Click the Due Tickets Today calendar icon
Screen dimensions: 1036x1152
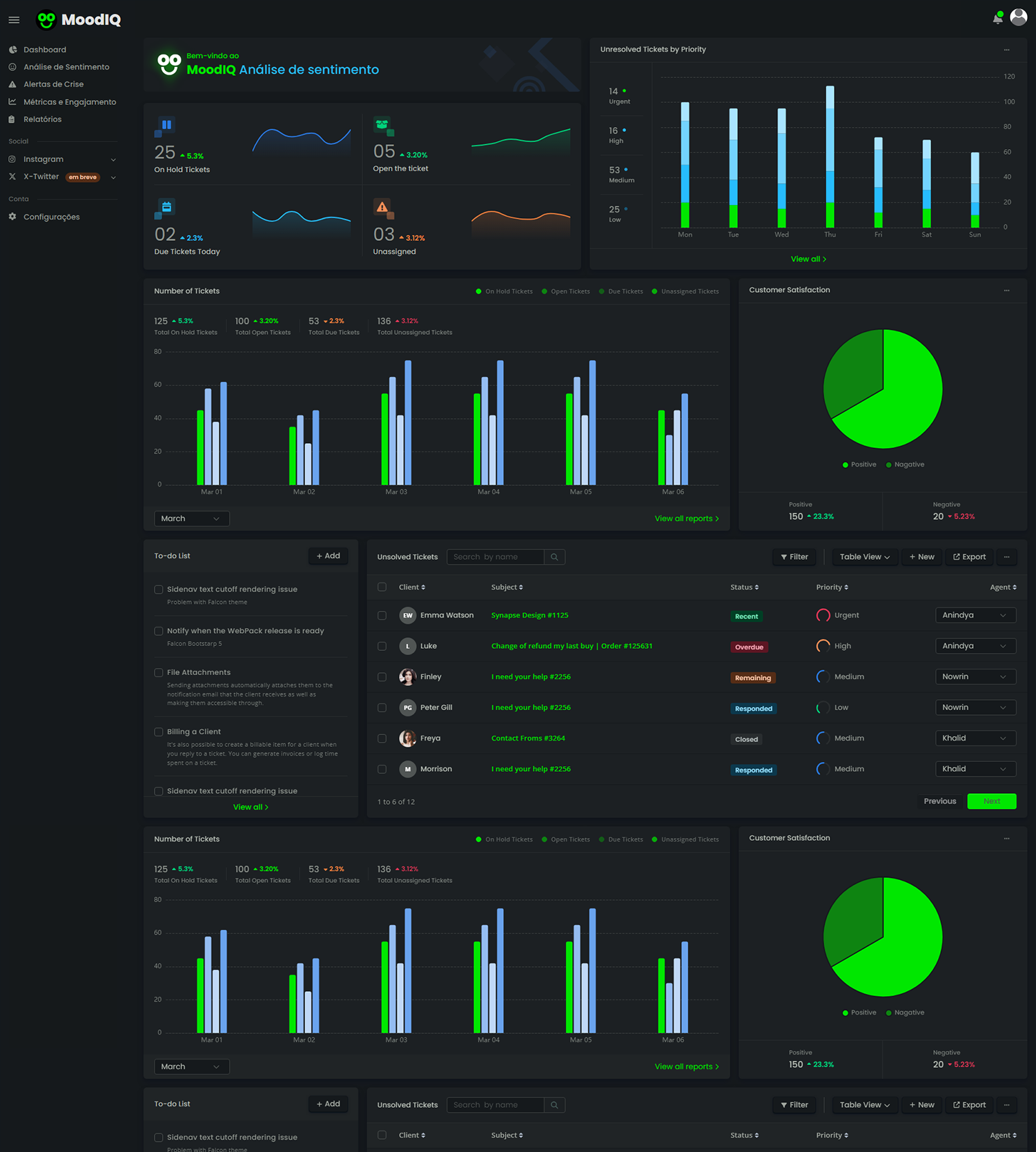[166, 206]
